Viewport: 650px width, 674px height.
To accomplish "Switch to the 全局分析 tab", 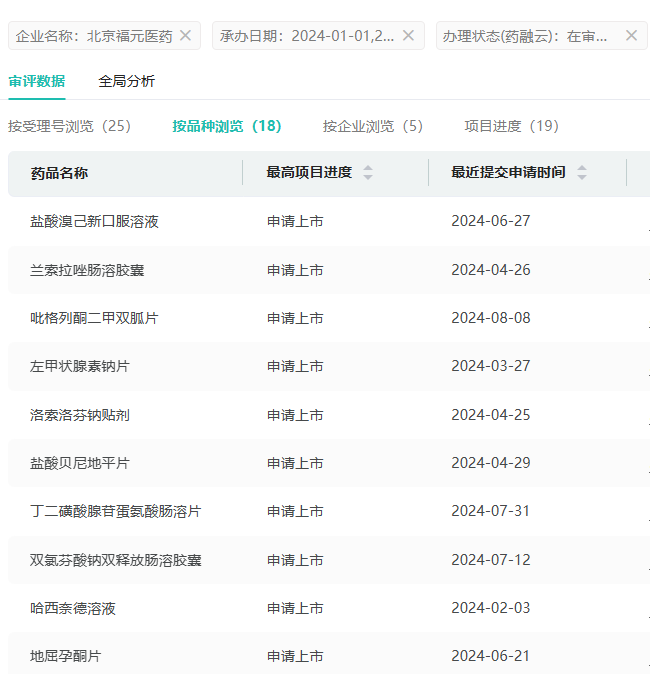I will pyautogui.click(x=126, y=81).
